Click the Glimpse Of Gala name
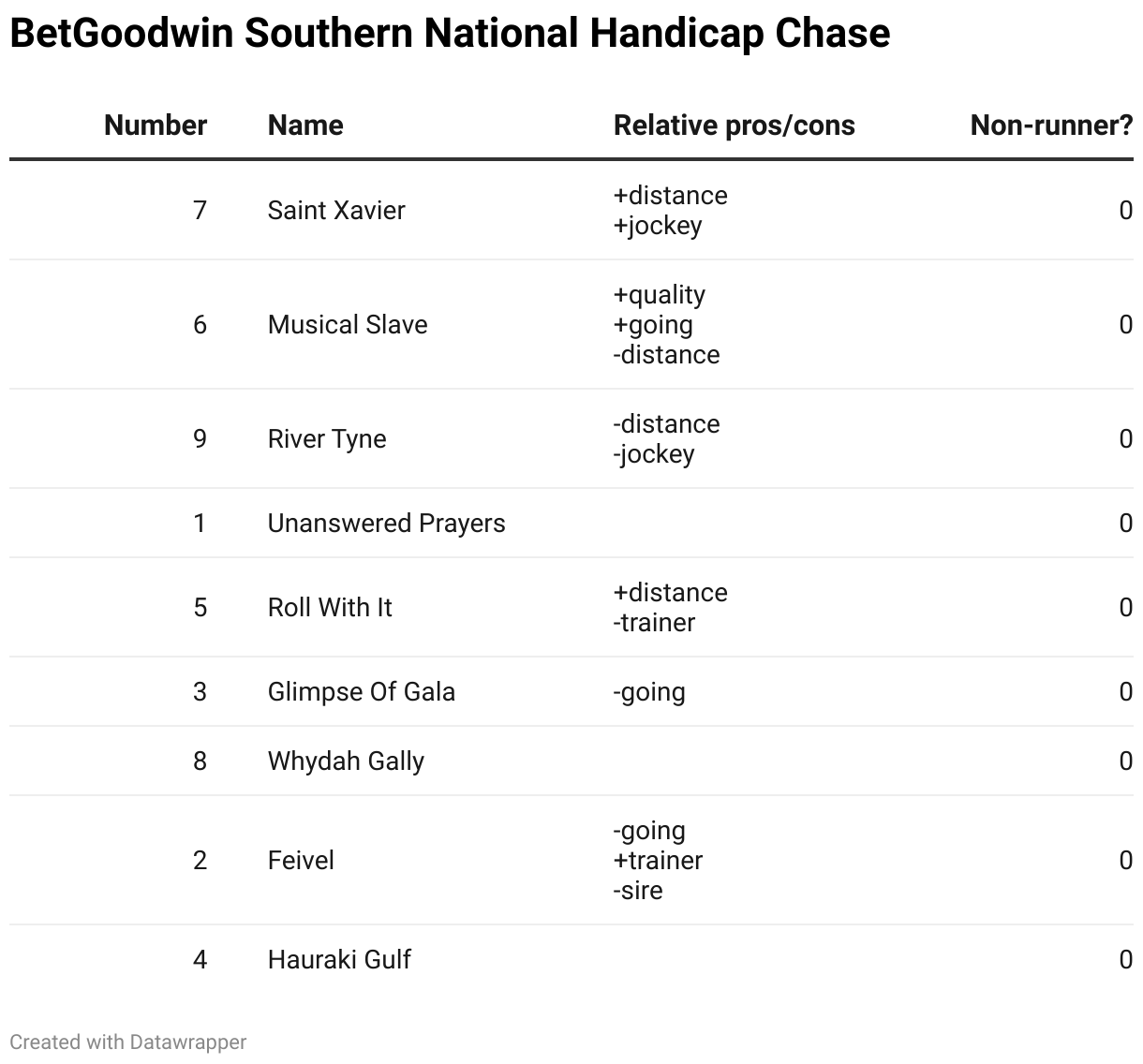 point(362,691)
